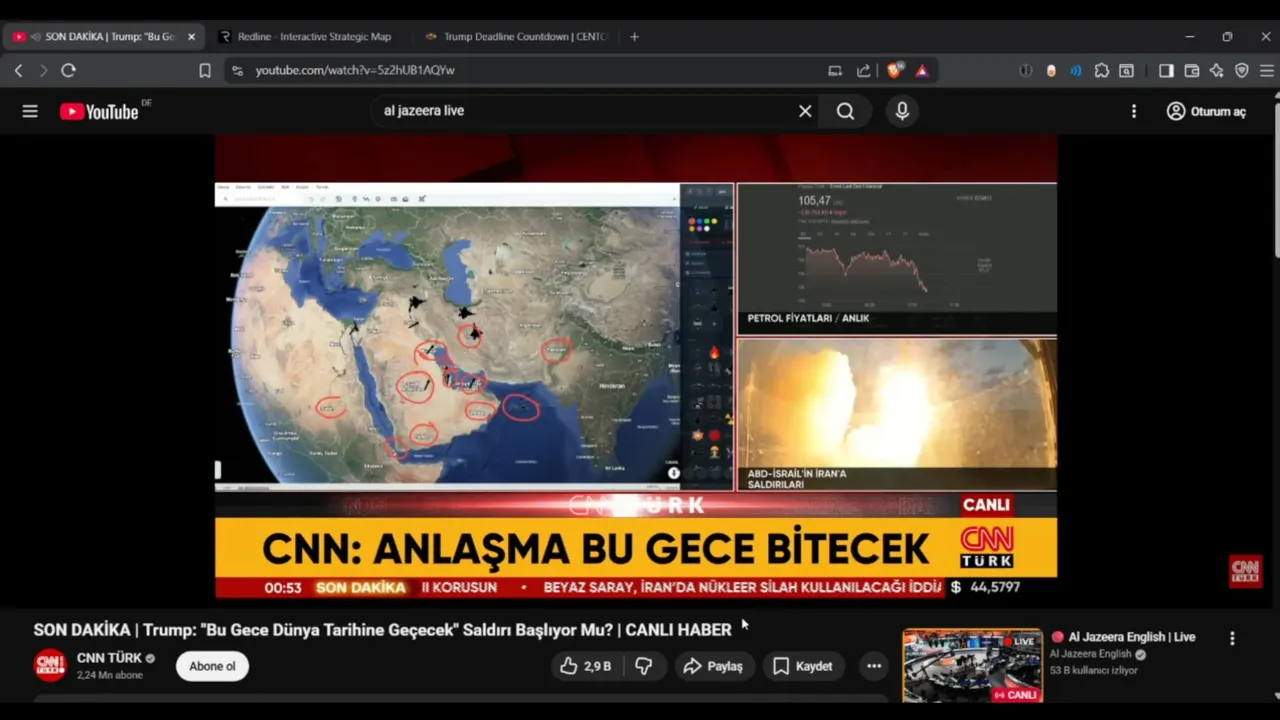Open Brave Shields lion icon
Image resolution: width=1280 pixels, height=720 pixels.
pos(895,70)
